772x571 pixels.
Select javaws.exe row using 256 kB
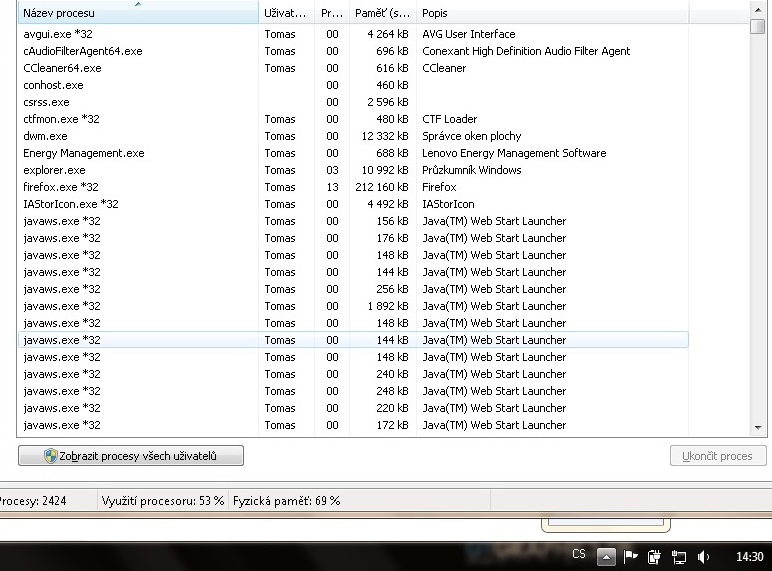coord(353,289)
